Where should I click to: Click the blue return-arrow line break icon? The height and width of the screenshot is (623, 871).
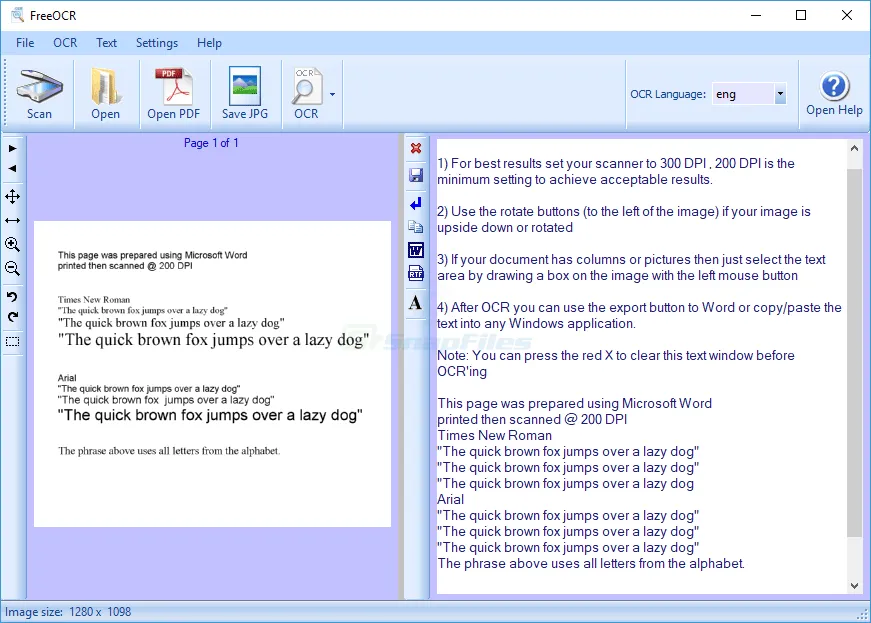click(416, 204)
